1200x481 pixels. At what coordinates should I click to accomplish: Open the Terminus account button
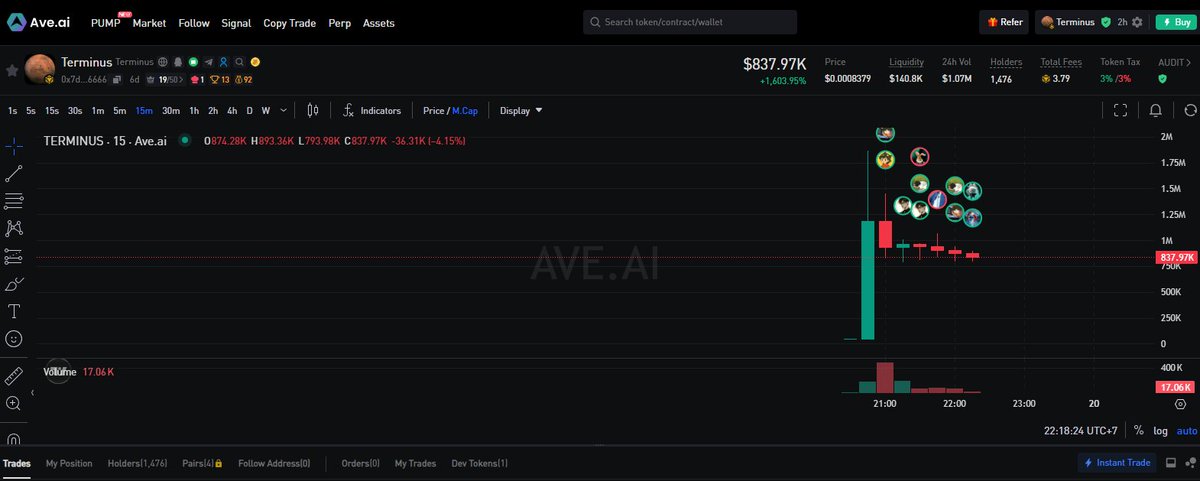click(1075, 22)
